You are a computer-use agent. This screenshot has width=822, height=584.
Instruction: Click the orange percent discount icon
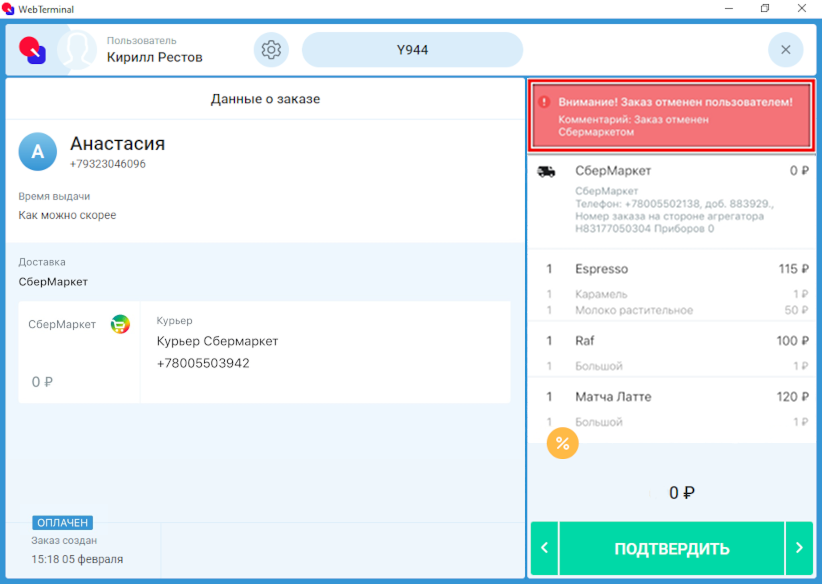(563, 444)
